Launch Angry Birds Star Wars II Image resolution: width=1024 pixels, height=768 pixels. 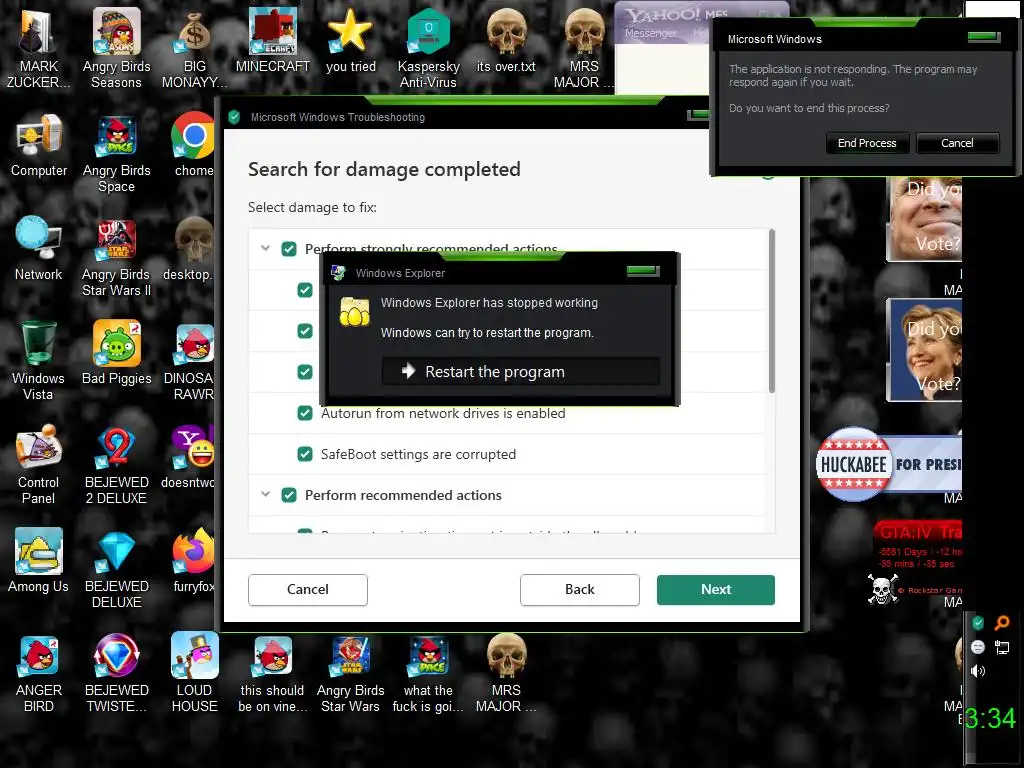(116, 257)
